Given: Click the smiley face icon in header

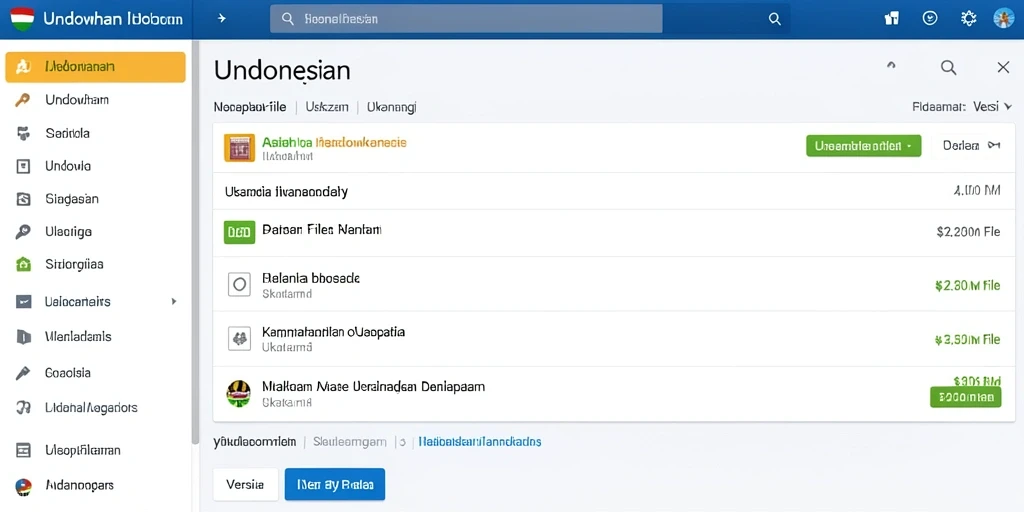Looking at the screenshot, I should 930,18.
